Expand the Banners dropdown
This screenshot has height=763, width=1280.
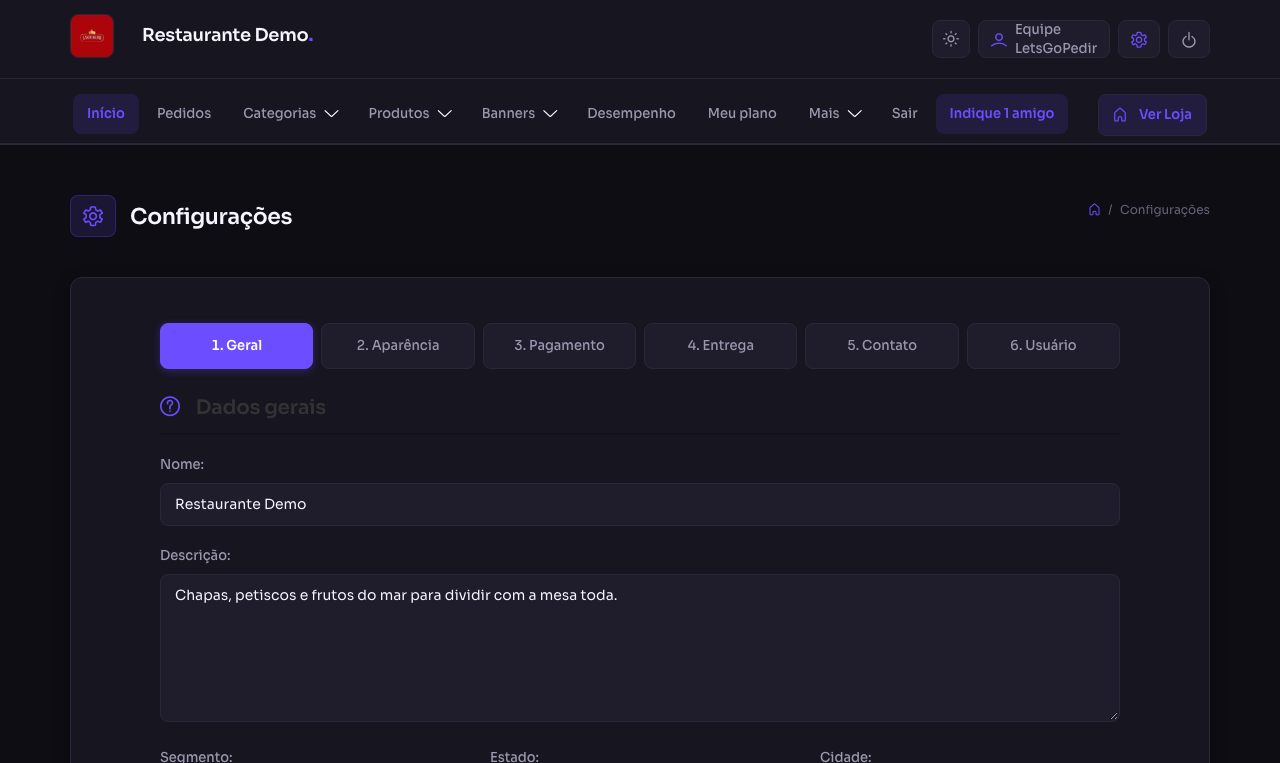[519, 114]
